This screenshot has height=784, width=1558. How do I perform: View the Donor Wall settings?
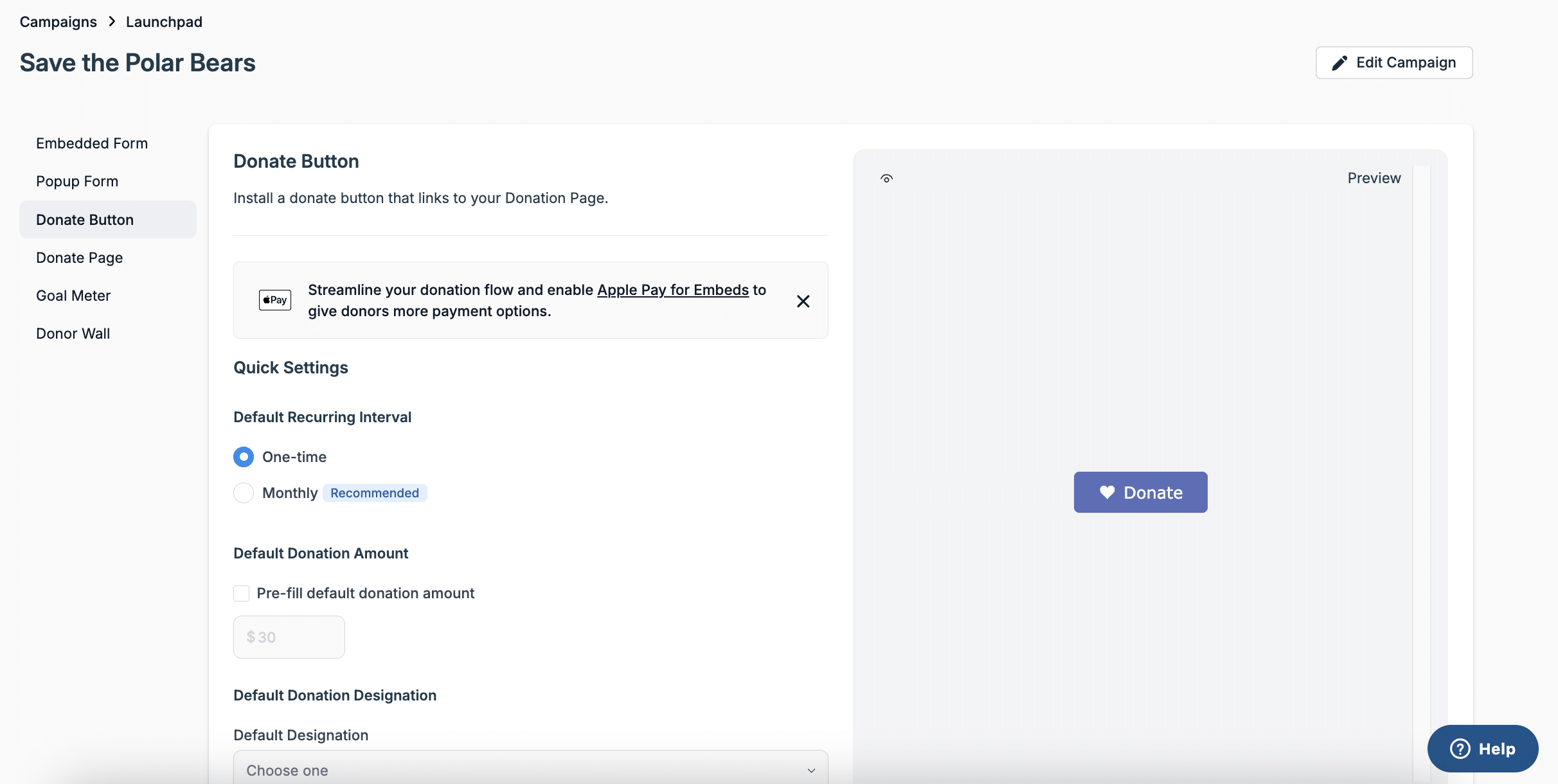73,333
